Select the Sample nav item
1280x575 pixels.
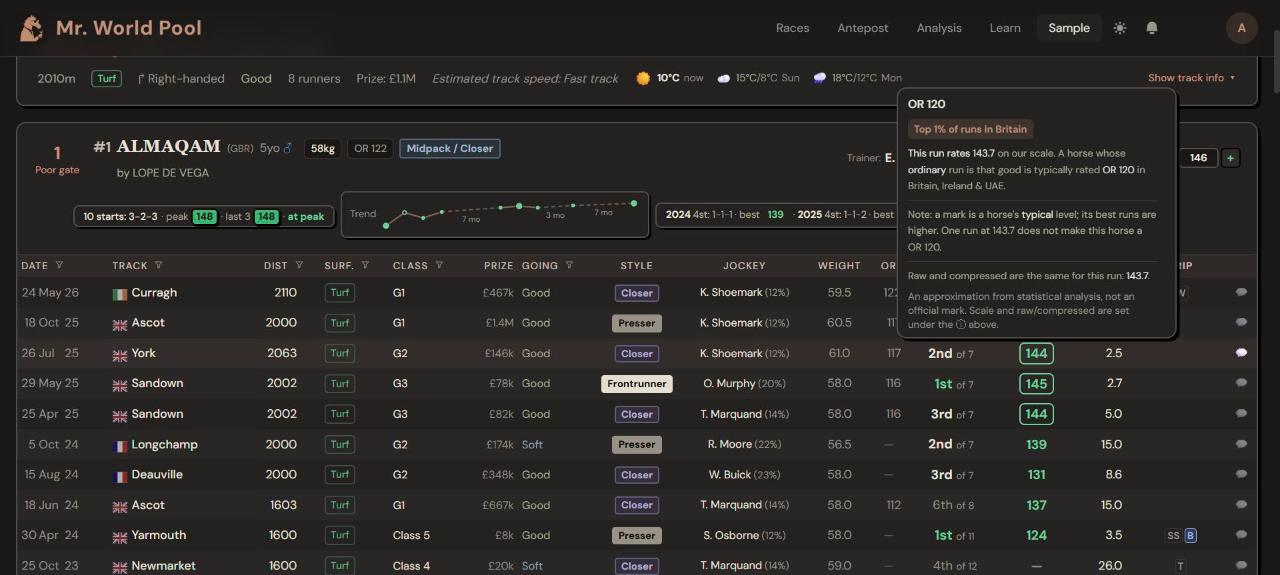tap(1069, 28)
